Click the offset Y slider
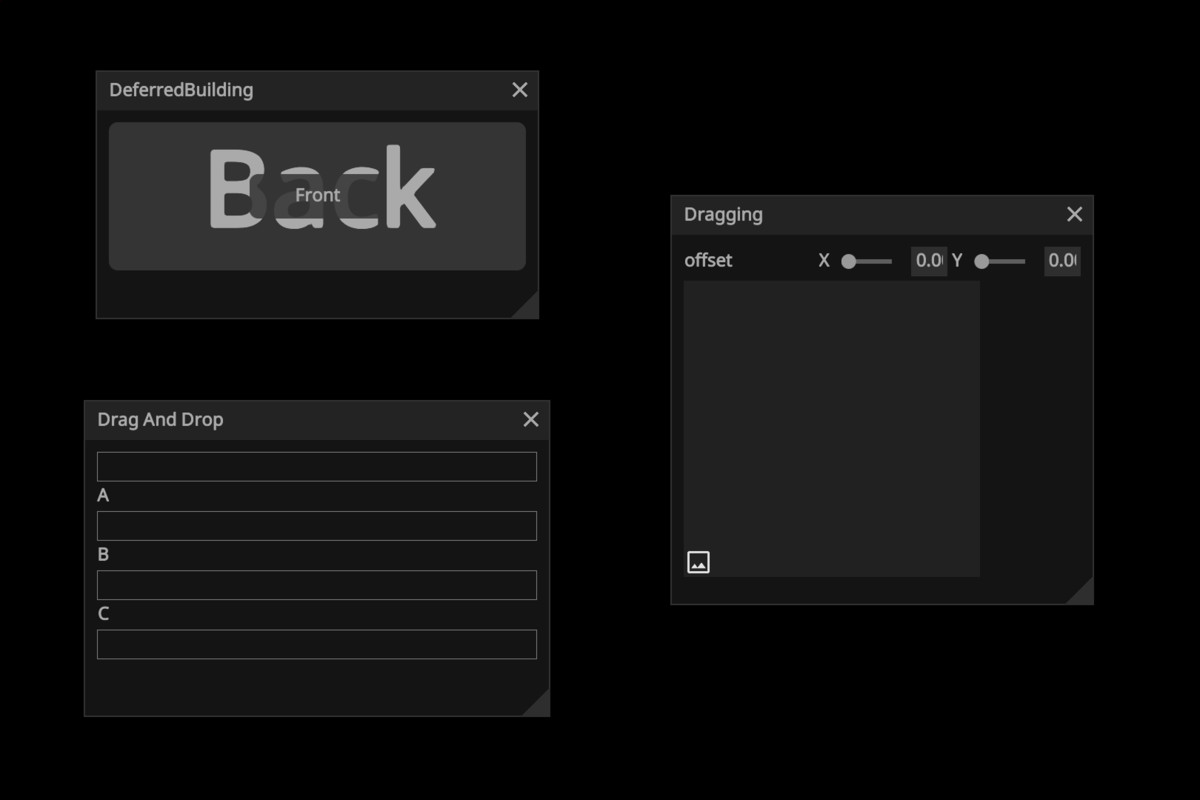The width and height of the screenshot is (1200, 800). point(999,261)
